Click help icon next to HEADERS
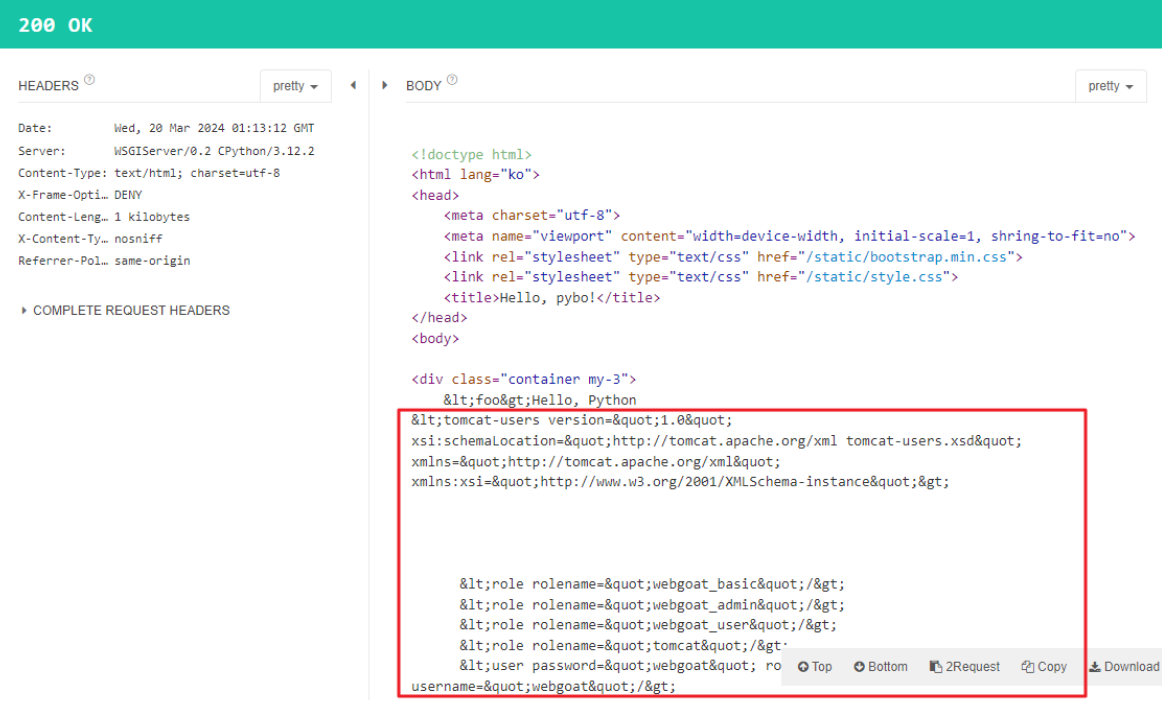Viewport: 1162px width, 703px height. (89, 79)
